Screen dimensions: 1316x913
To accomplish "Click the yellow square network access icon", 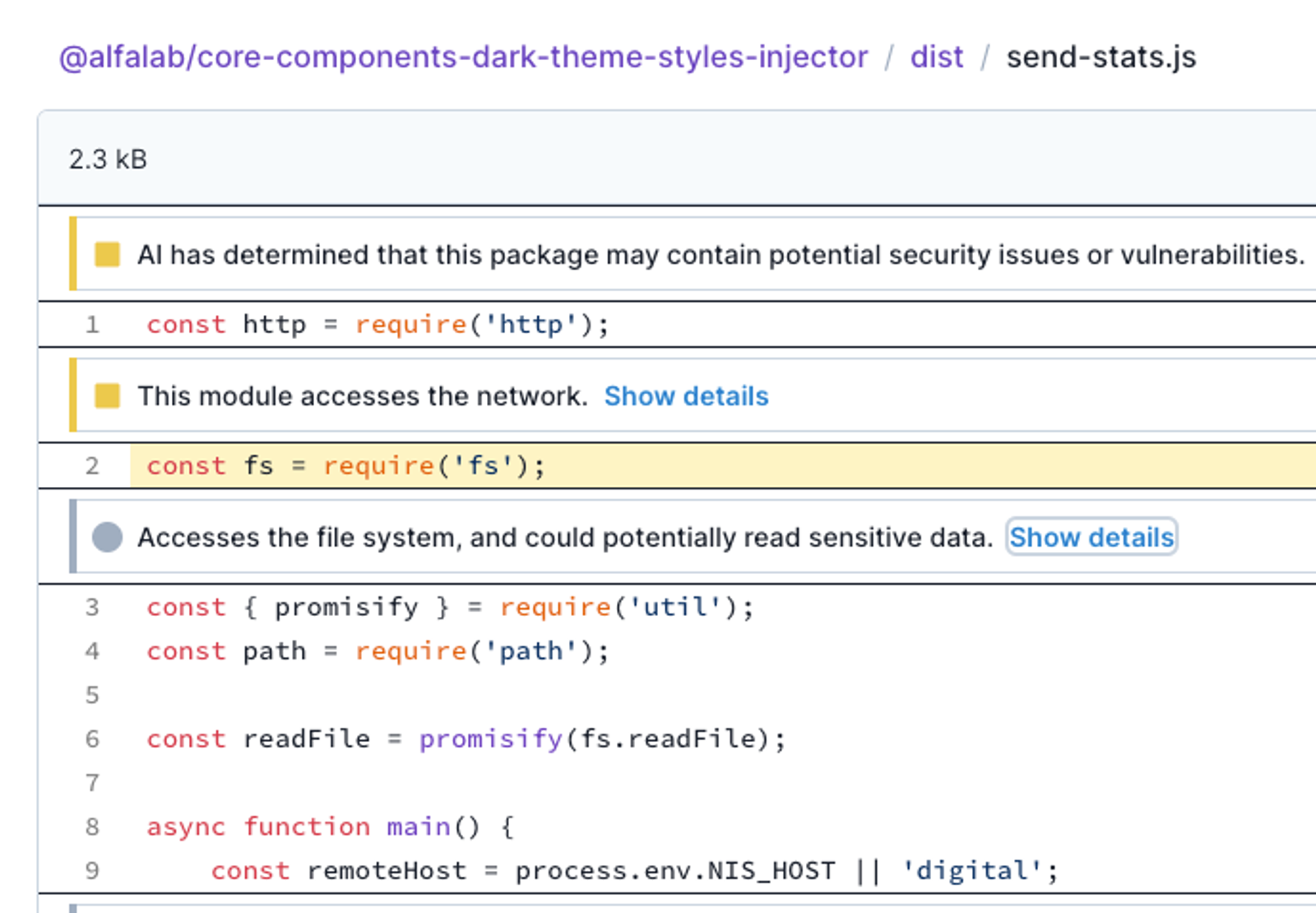I will tap(108, 396).
